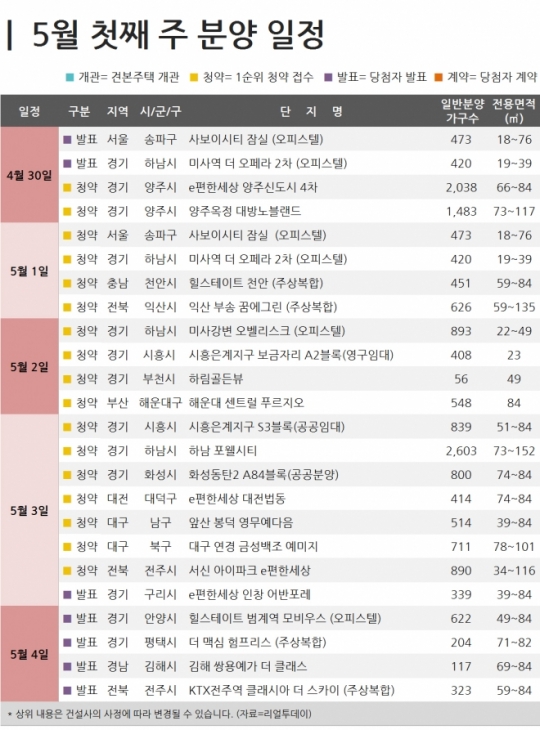Image resolution: width=540 pixels, height=730 pixels.
Task: Click the 73~117 area value
Action: pos(514,211)
